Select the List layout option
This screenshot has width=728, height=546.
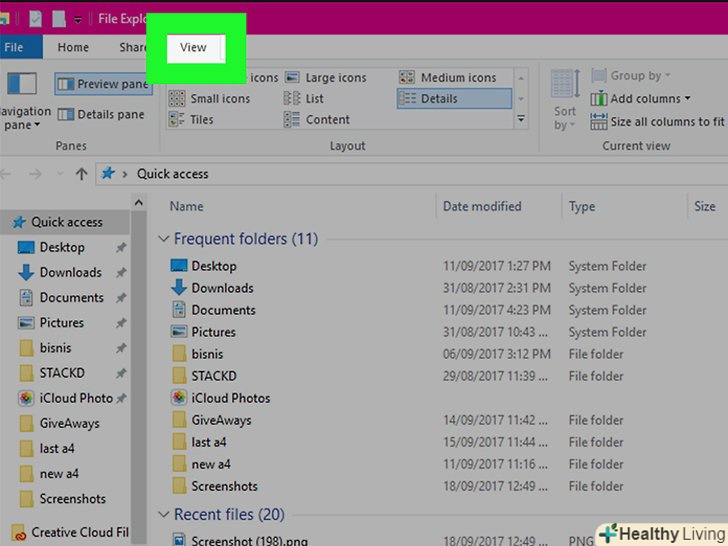tap(304, 98)
